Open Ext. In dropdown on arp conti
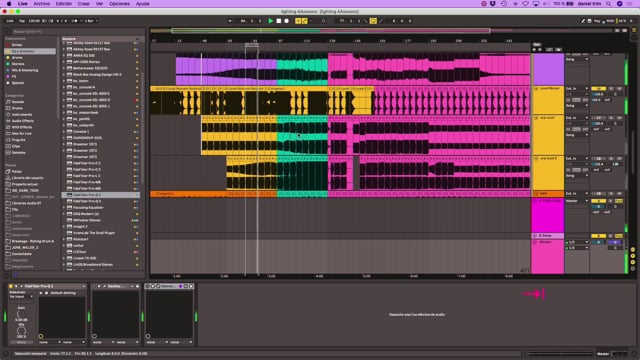Image resolution: width=640 pixels, height=360 pixels. point(577,118)
